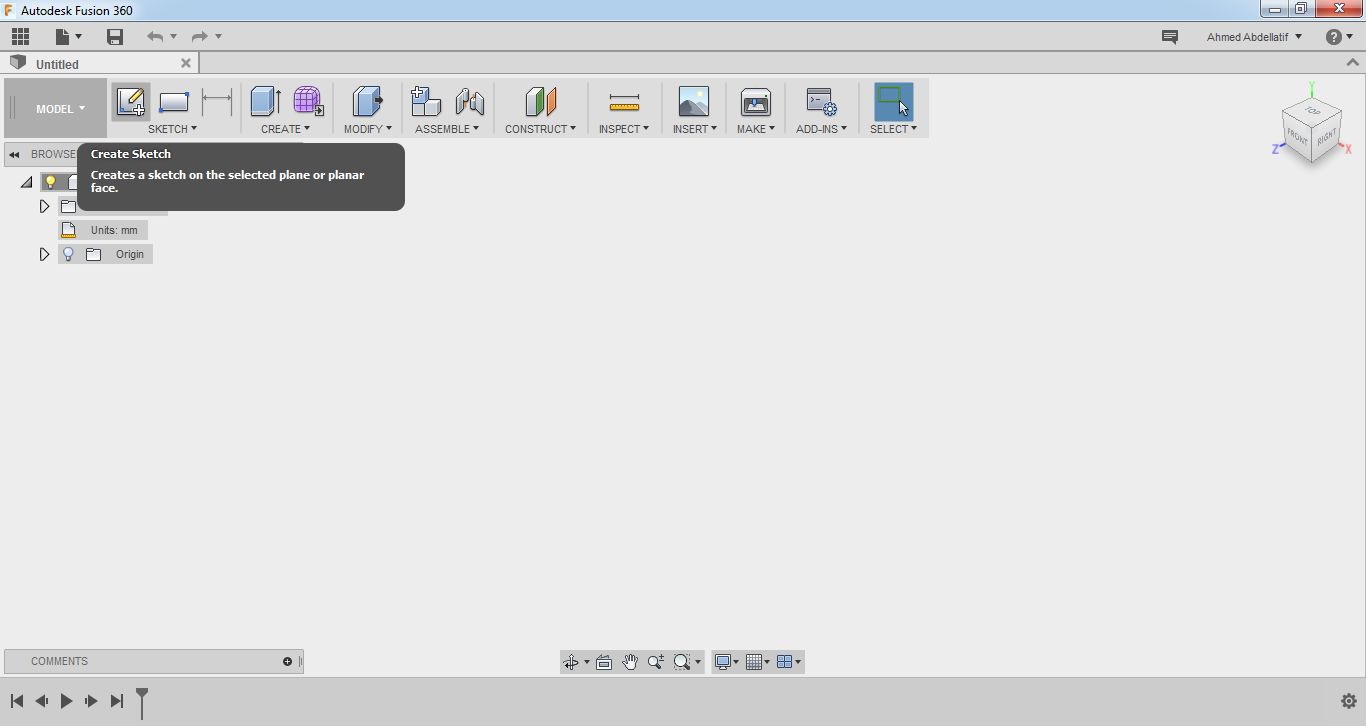Jump to the end of the timeline
1366x726 pixels.
[117, 701]
